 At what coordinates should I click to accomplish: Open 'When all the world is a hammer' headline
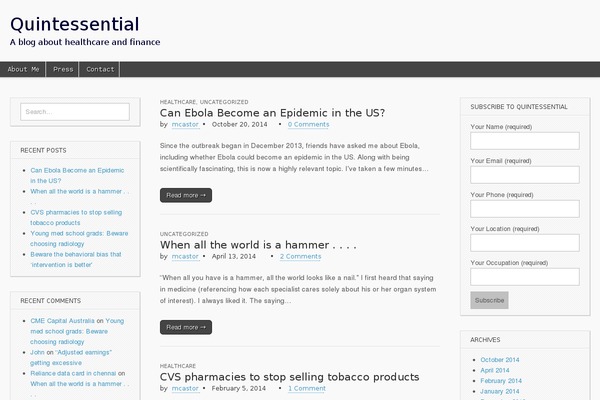click(x=258, y=245)
